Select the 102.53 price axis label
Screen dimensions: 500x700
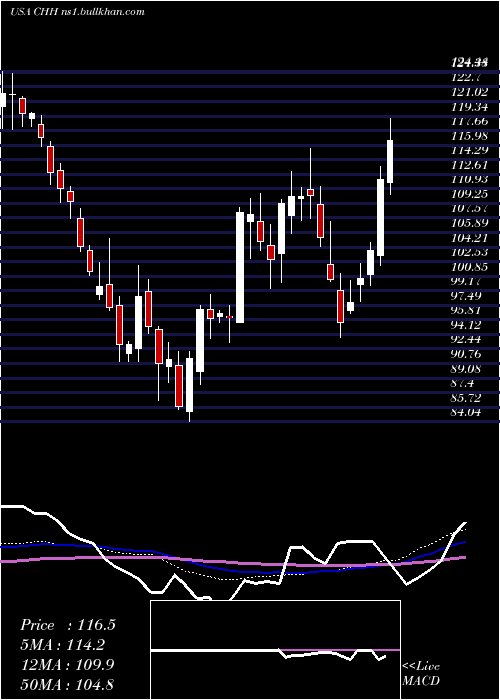click(470, 252)
